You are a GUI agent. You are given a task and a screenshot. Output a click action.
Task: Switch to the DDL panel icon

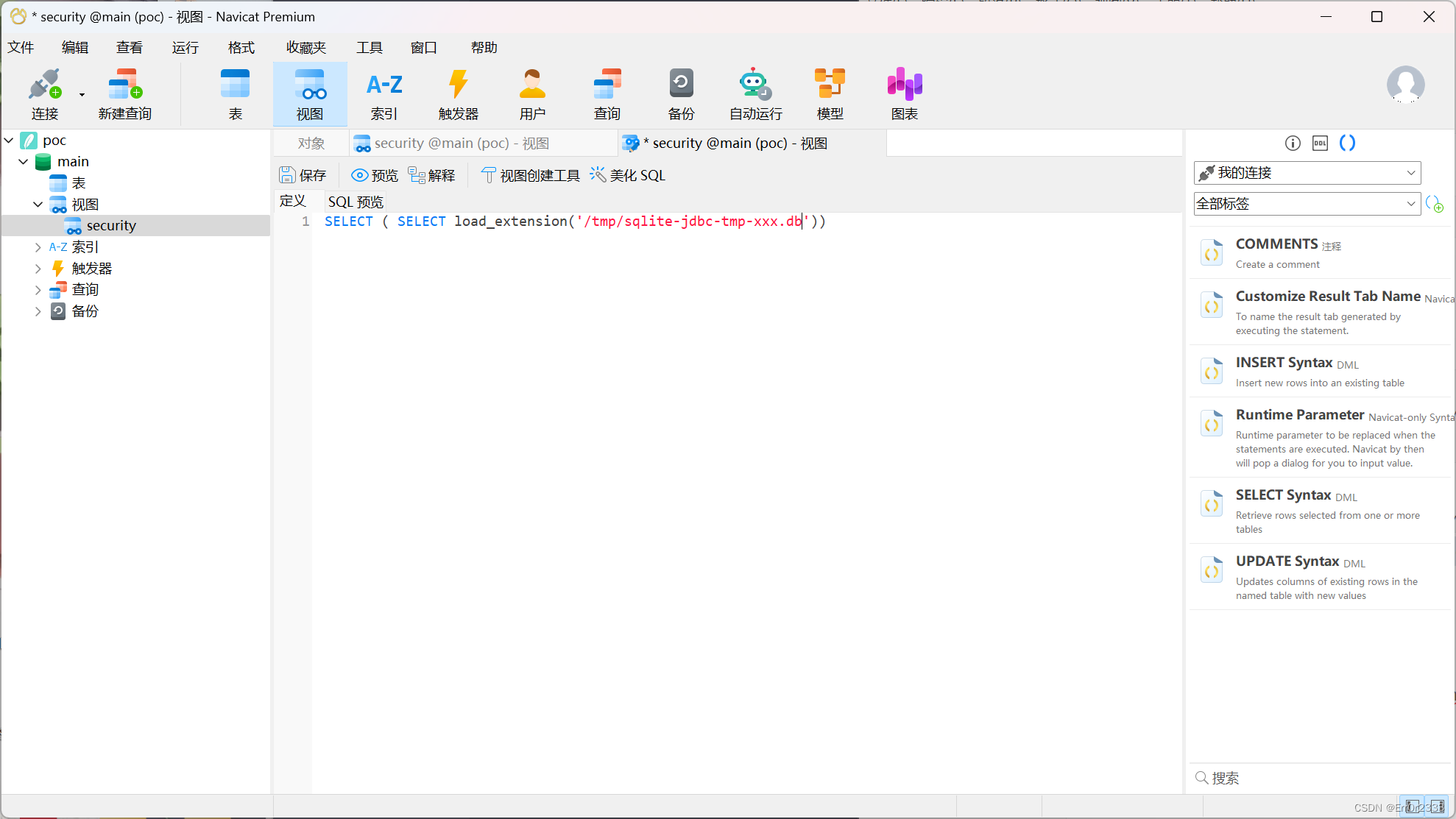coord(1320,143)
